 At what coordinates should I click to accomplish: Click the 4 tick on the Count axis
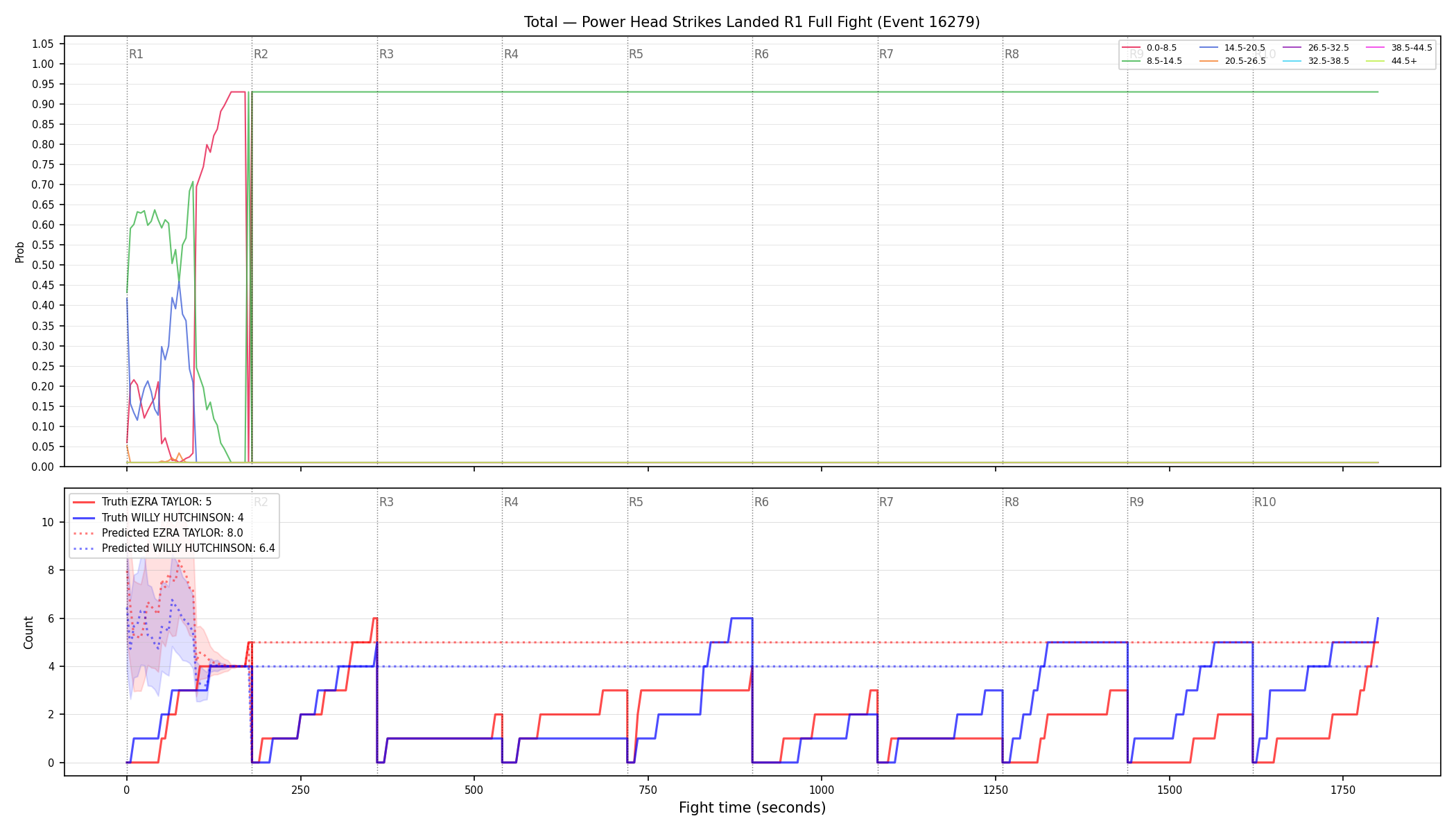point(51,666)
